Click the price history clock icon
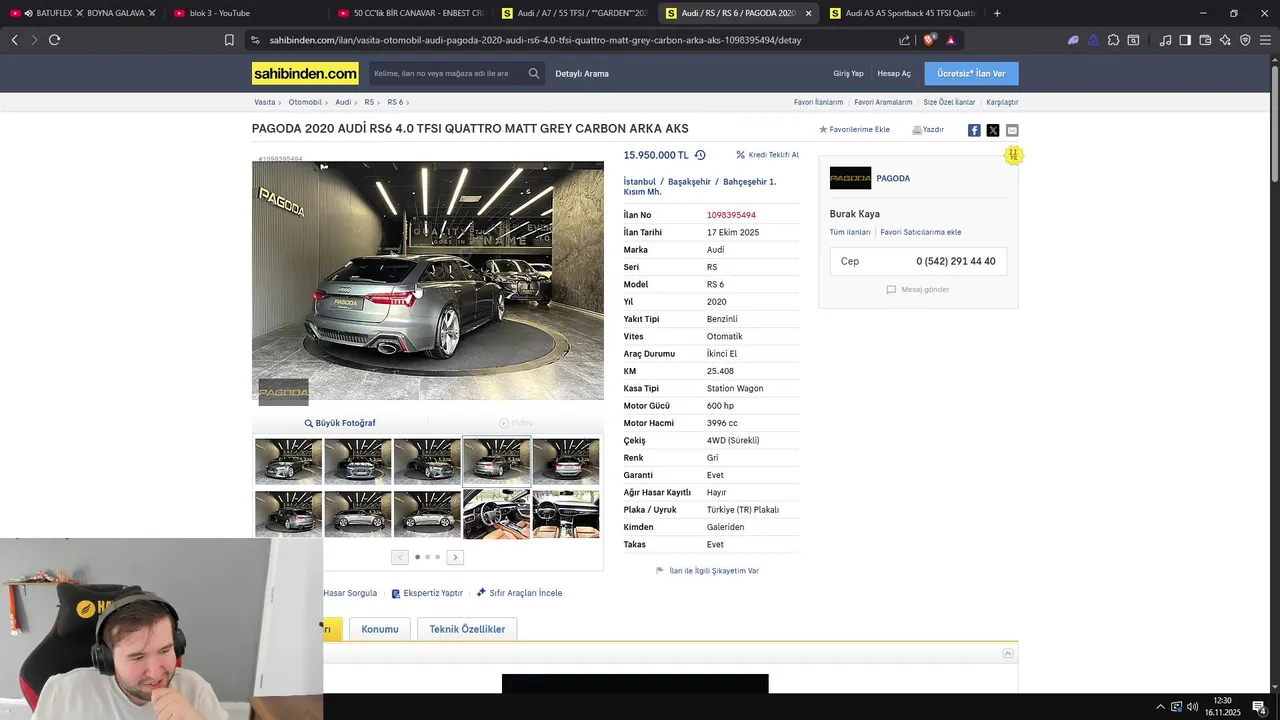 (x=700, y=155)
